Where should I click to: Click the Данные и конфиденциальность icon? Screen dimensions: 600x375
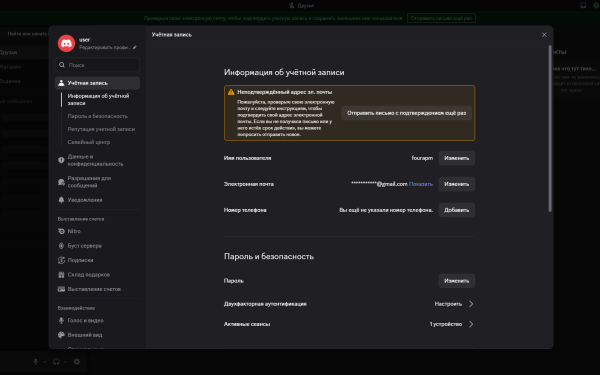61,160
